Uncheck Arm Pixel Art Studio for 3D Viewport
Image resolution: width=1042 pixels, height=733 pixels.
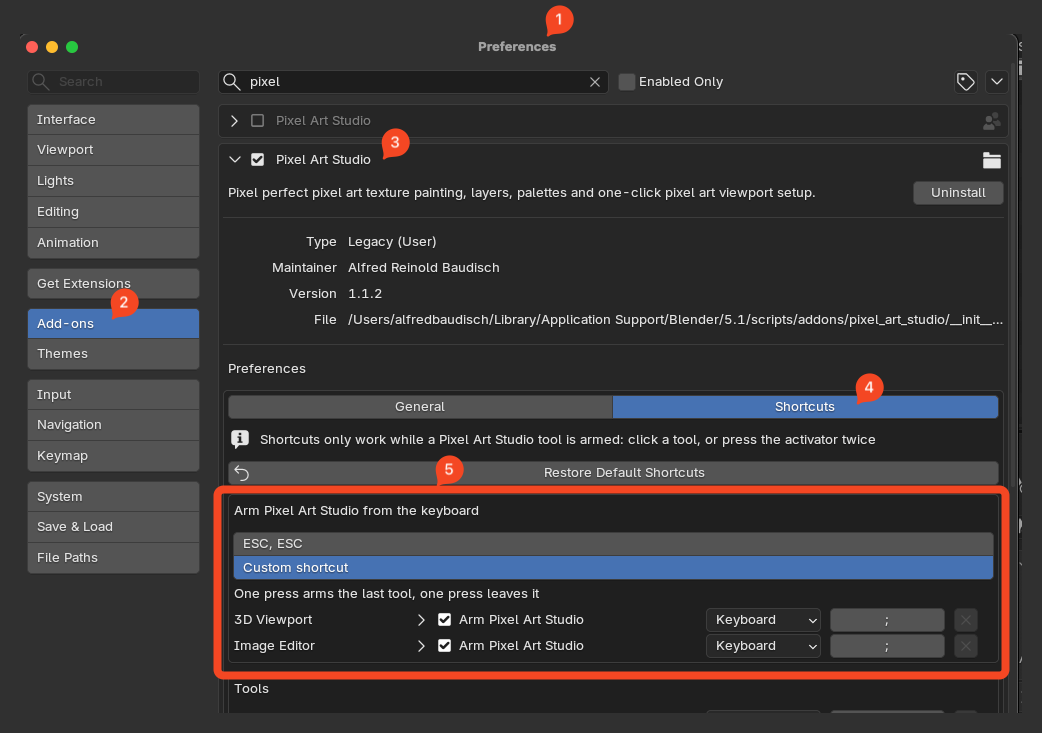pyautogui.click(x=445, y=620)
